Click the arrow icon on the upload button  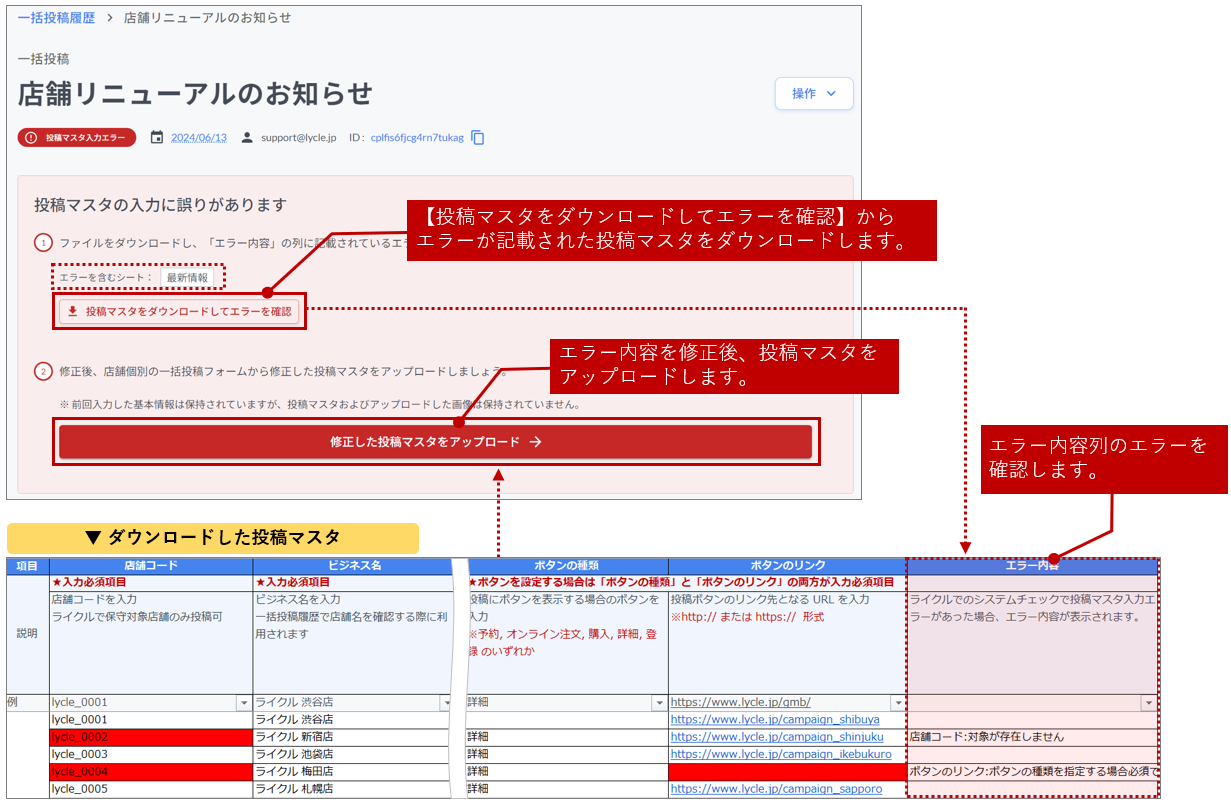coord(536,441)
